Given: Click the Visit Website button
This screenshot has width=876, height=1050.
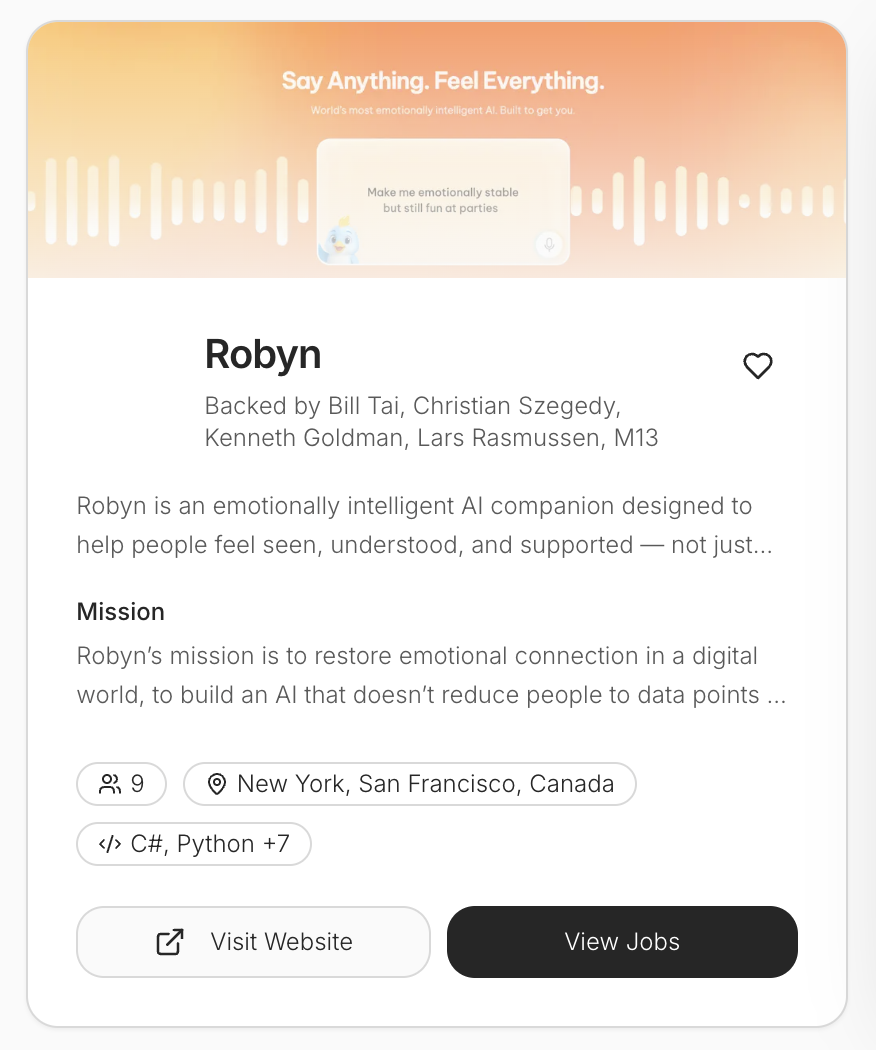Looking at the screenshot, I should coord(253,941).
